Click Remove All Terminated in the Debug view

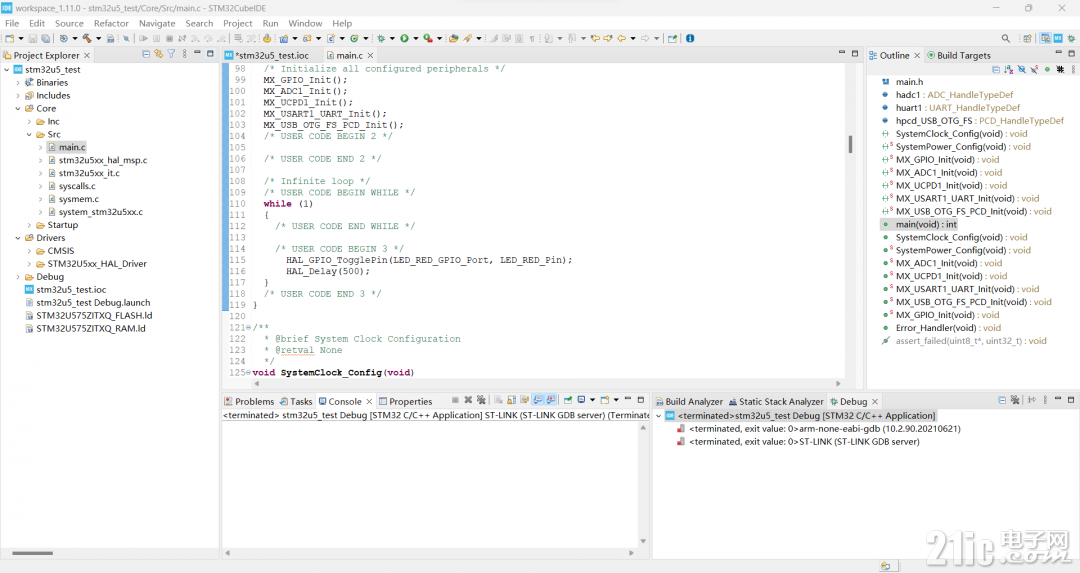[1015, 400]
